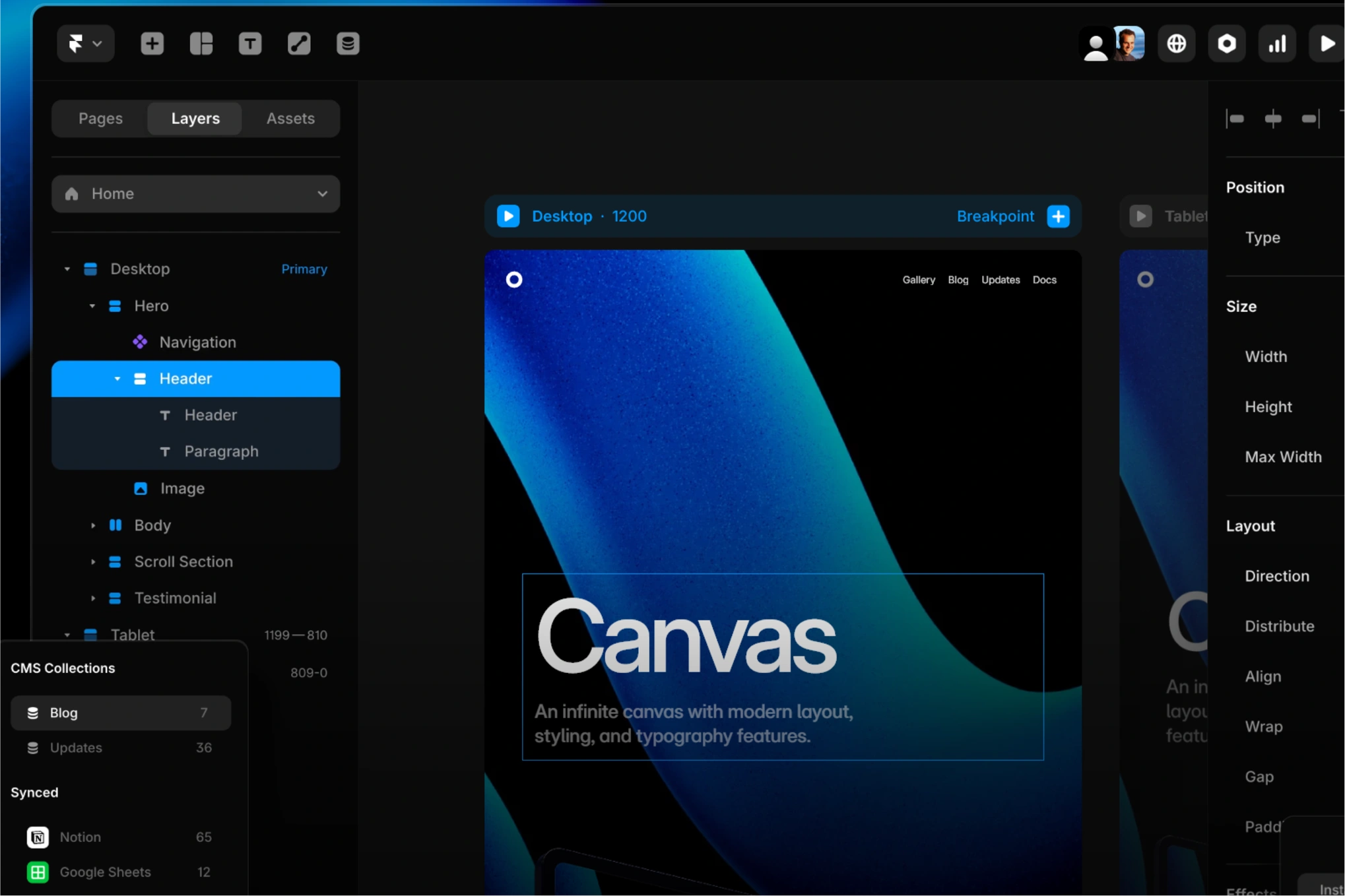The width and height of the screenshot is (1345, 896).
Task: Open the CMS database icon
Action: tap(348, 44)
